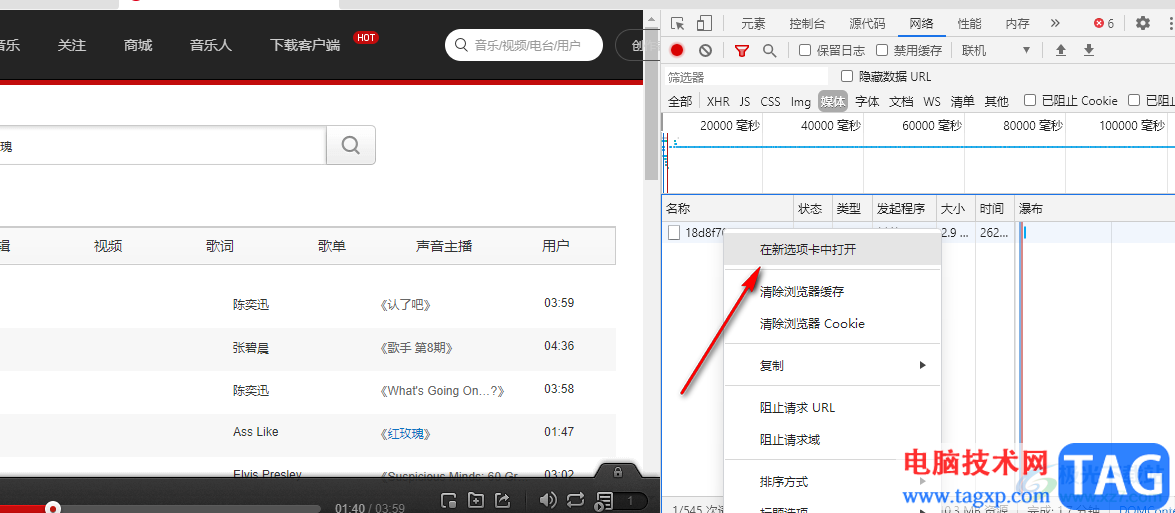Viewport: 1175px width, 513px height.
Task: Open DevTools settings gear
Action: click(x=1143, y=23)
